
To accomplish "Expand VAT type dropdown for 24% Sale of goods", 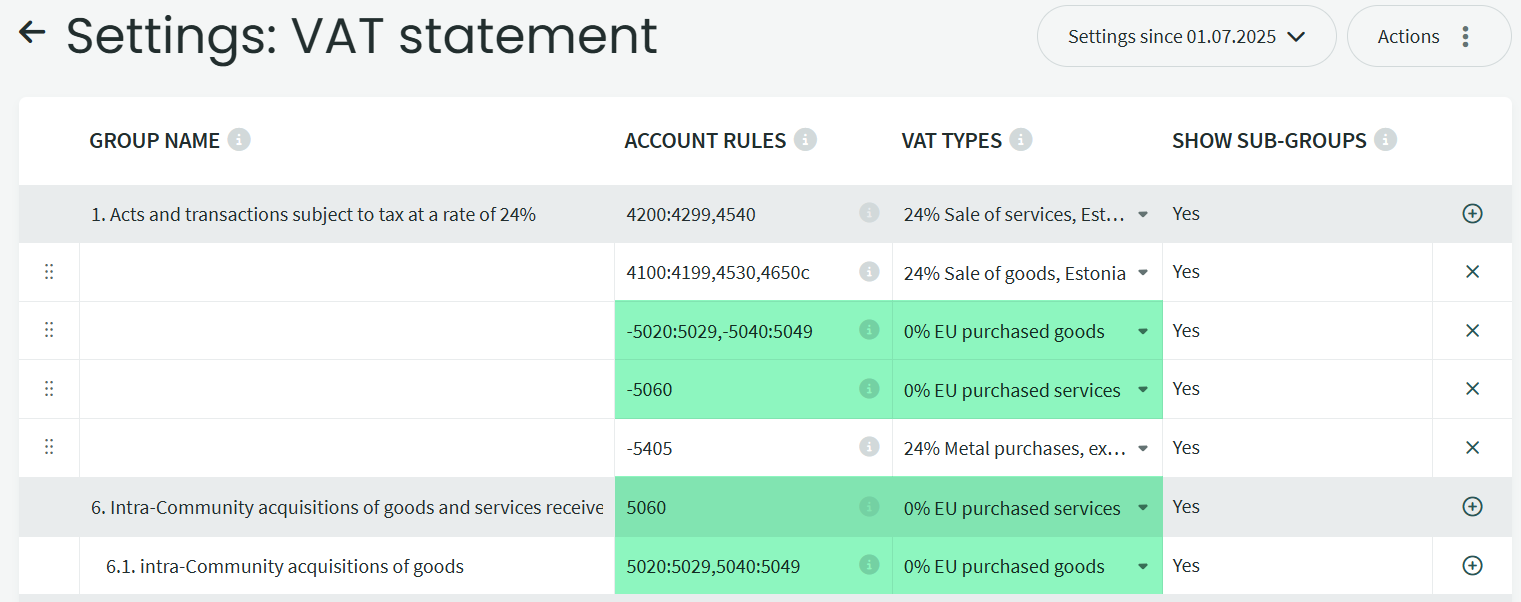I will [1143, 273].
